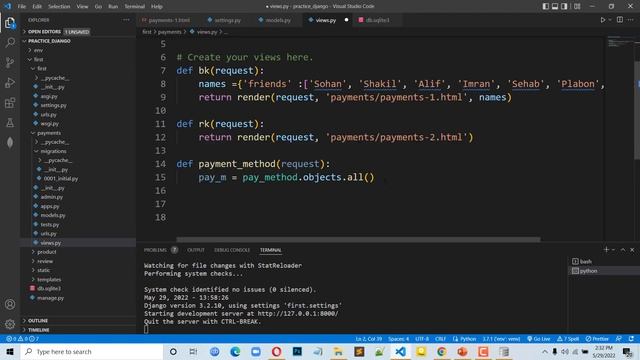Collapse the PRACTICE_DJANGO root folder
Screen dimensions: 640x360
click(78, 41)
